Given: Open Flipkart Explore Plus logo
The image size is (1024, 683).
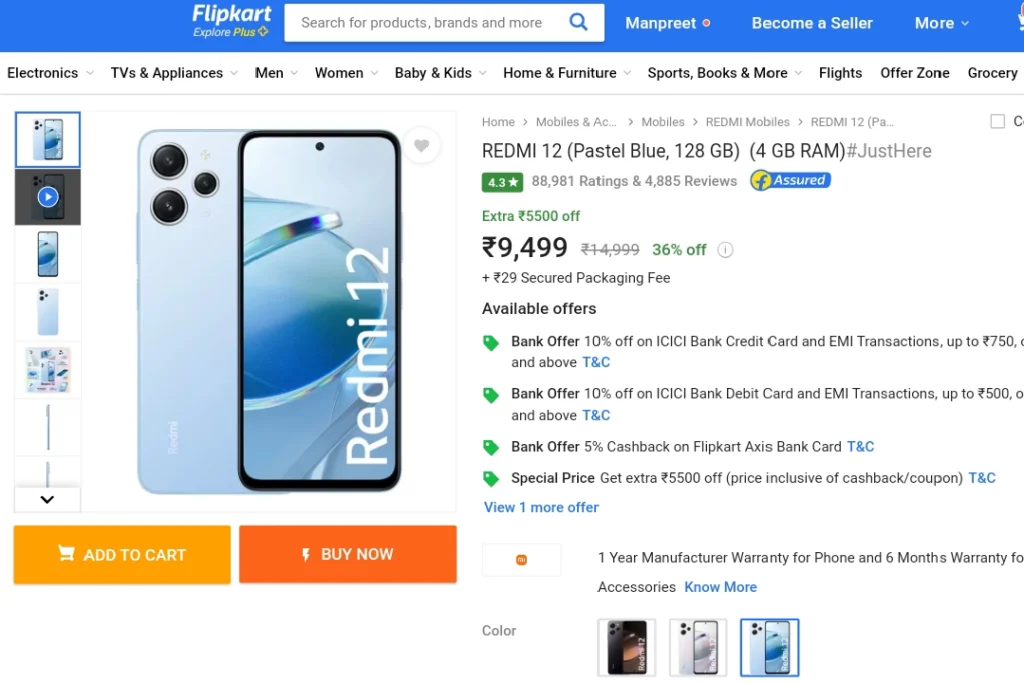Looking at the screenshot, I should pos(231,21).
